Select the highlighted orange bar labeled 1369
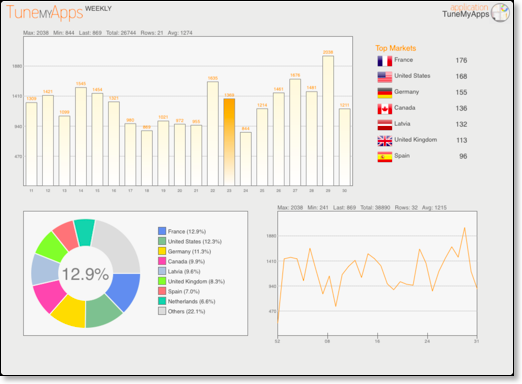The height and width of the screenshot is (384, 522). 229,142
